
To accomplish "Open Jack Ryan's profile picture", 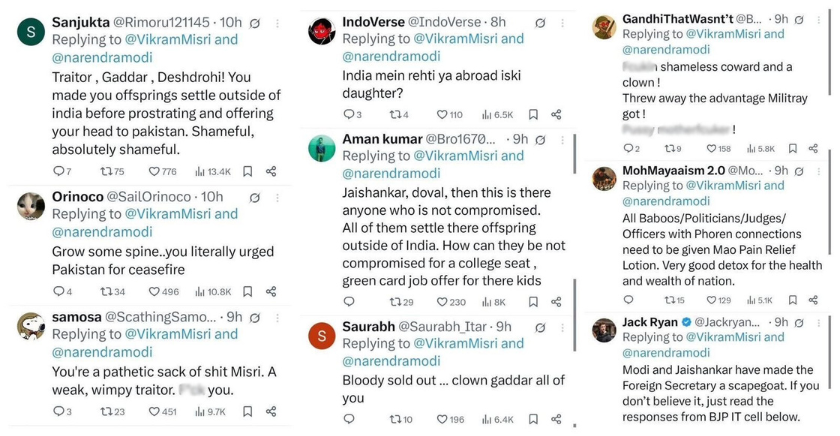I will tap(603, 331).
